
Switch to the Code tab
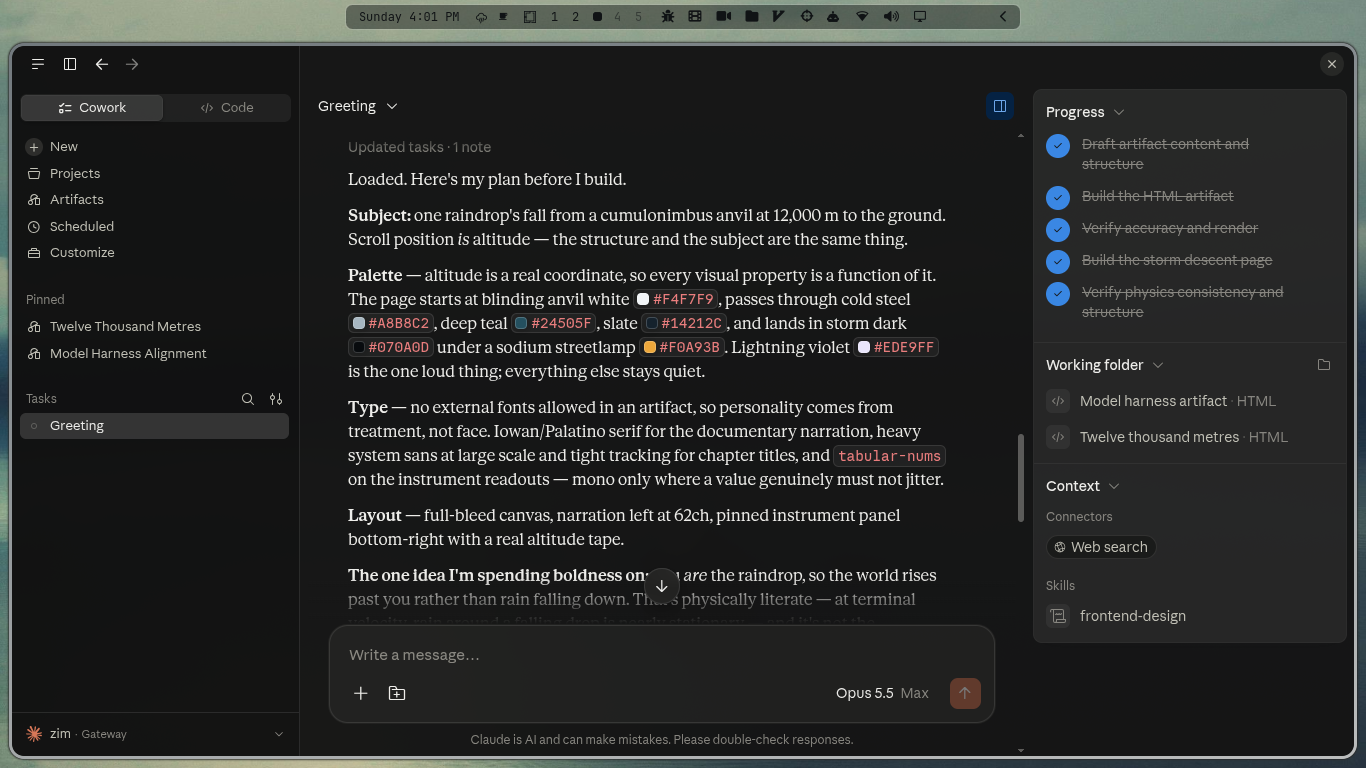pos(227,108)
